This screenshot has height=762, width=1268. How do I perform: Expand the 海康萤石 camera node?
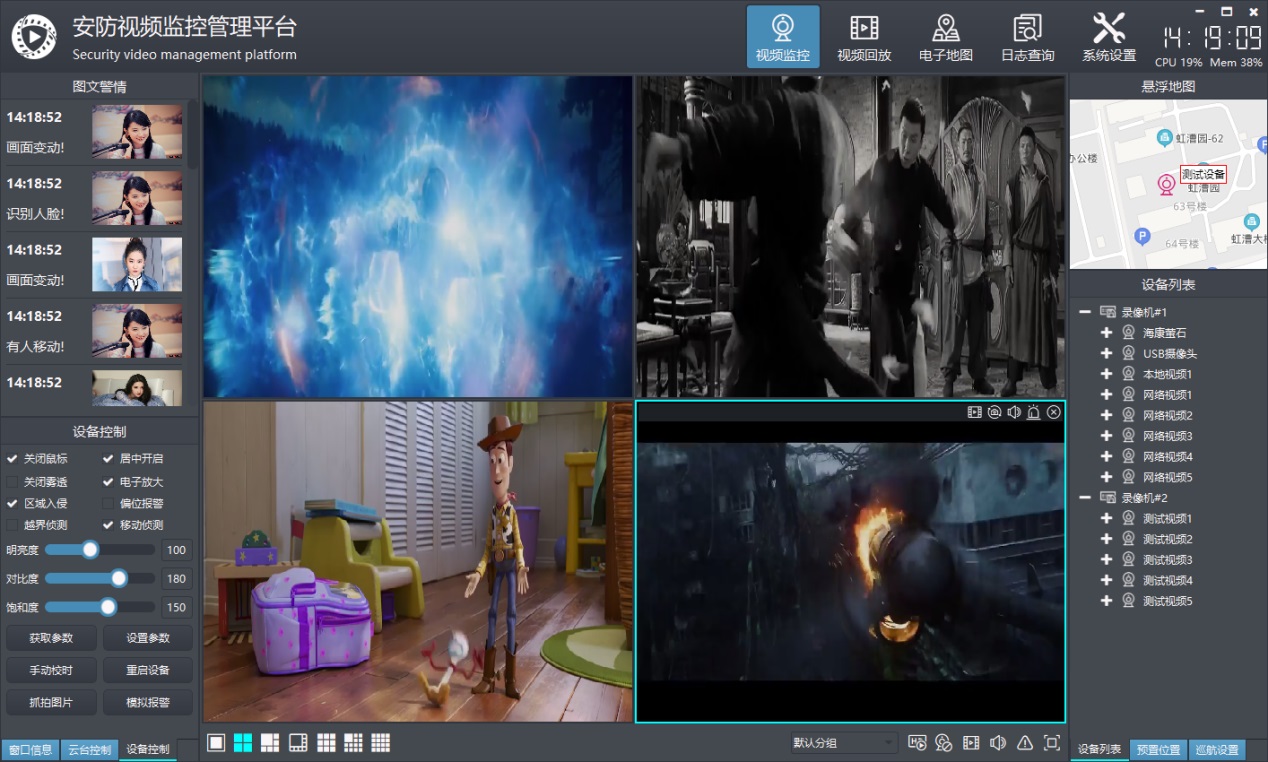coord(1106,333)
